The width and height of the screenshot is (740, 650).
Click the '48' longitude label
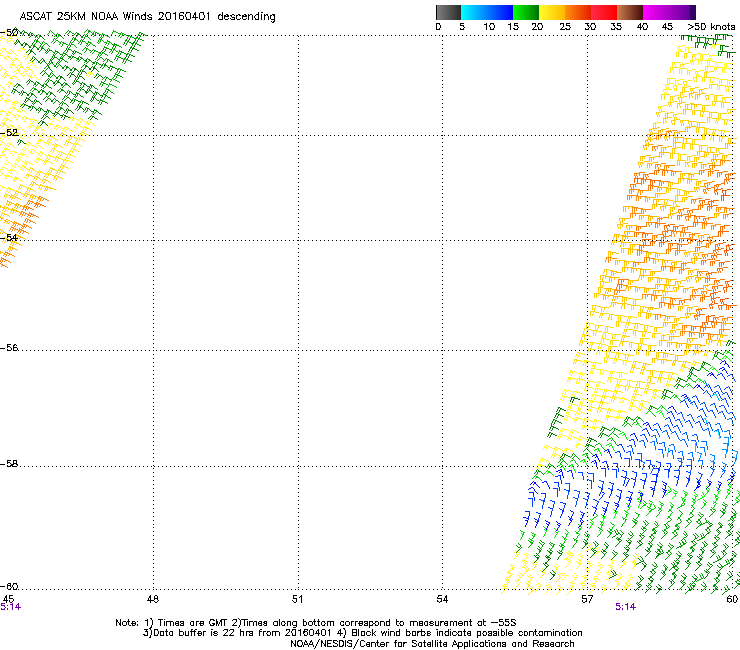pos(153,599)
